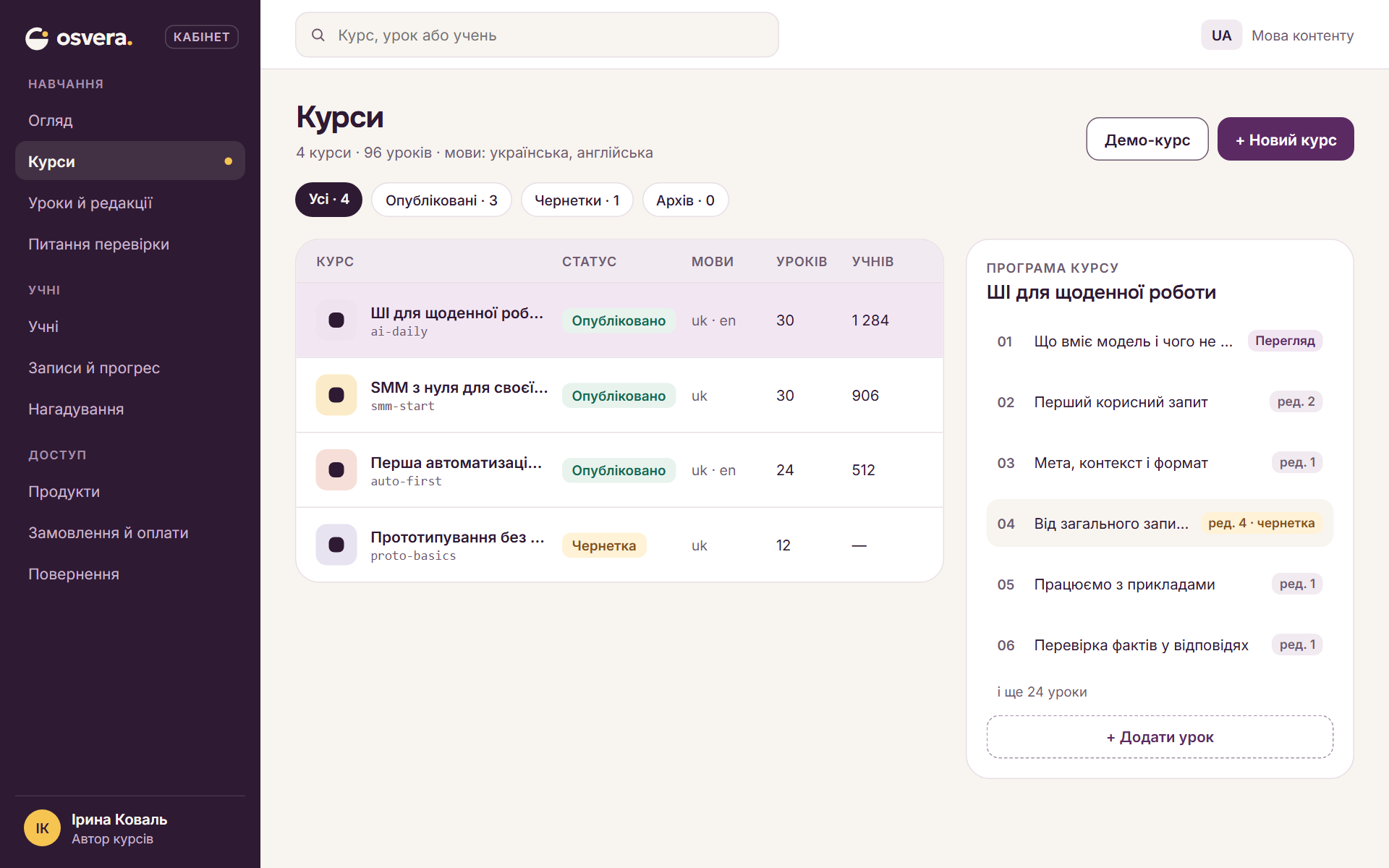The image size is (1389, 868).
Task: Open lesson 01 Що вміє модель
Action: tap(1160, 341)
